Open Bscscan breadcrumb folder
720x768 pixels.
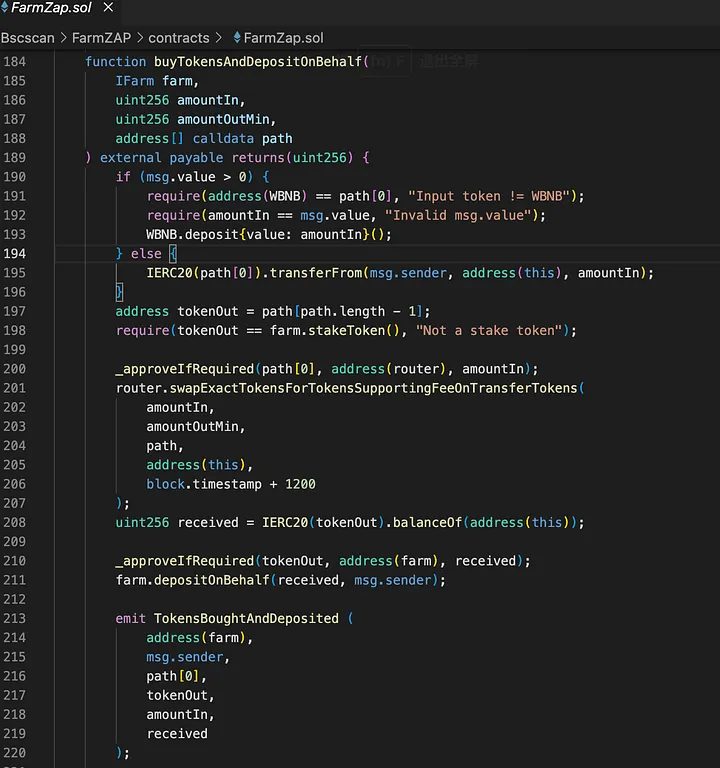[30, 38]
